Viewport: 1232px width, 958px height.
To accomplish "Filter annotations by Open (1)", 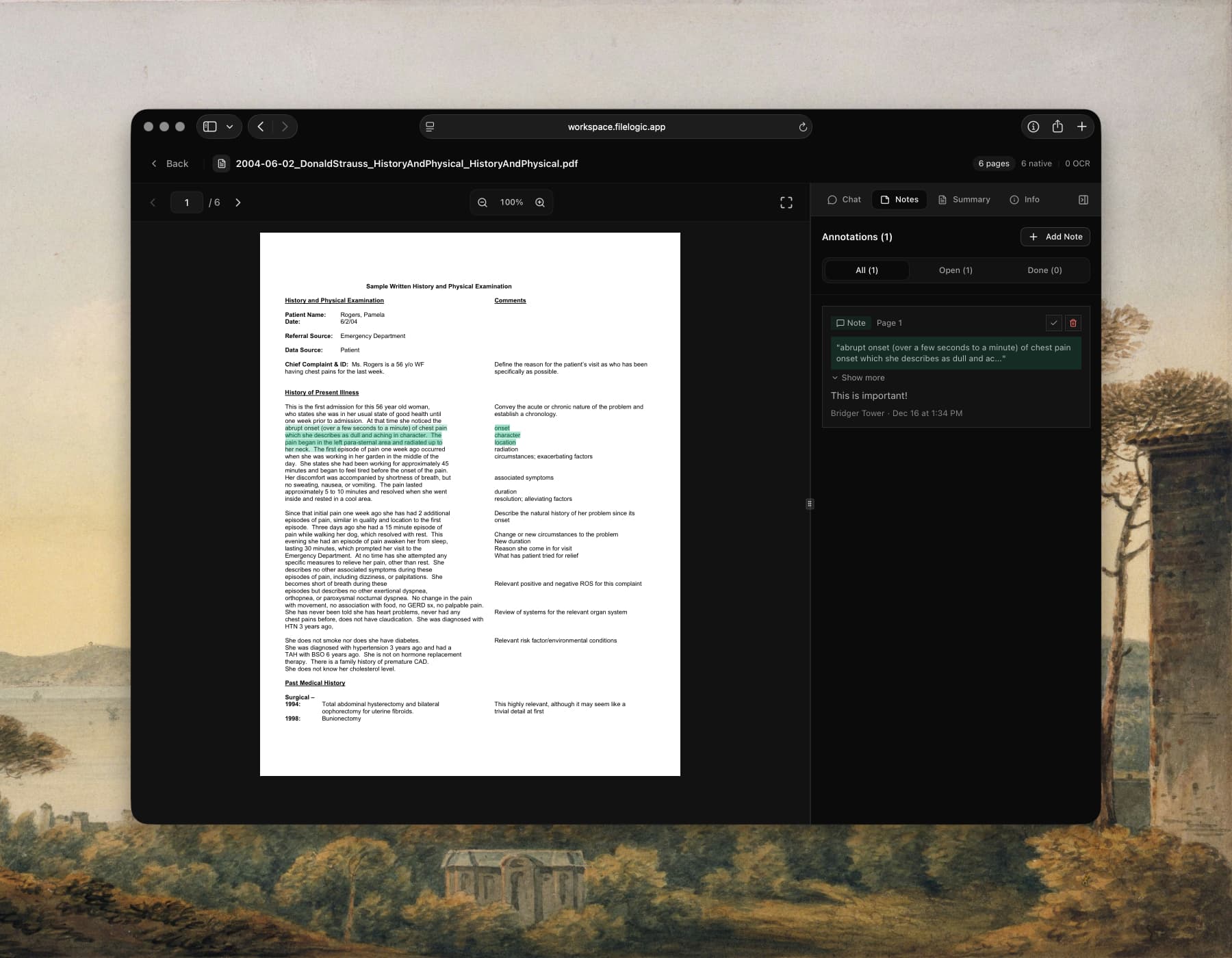I will (955, 270).
